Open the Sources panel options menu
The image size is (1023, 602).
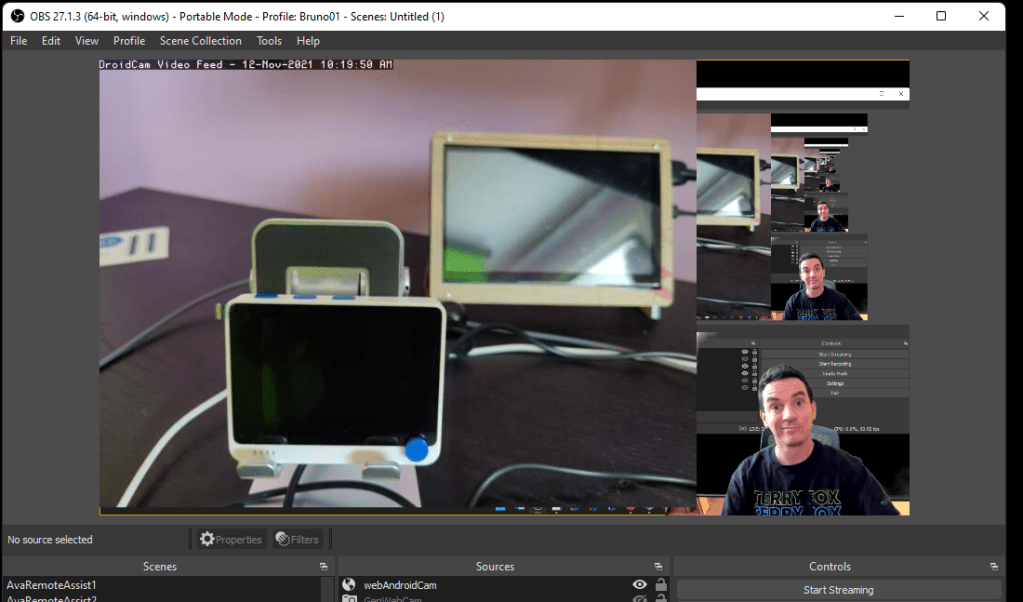pos(658,565)
